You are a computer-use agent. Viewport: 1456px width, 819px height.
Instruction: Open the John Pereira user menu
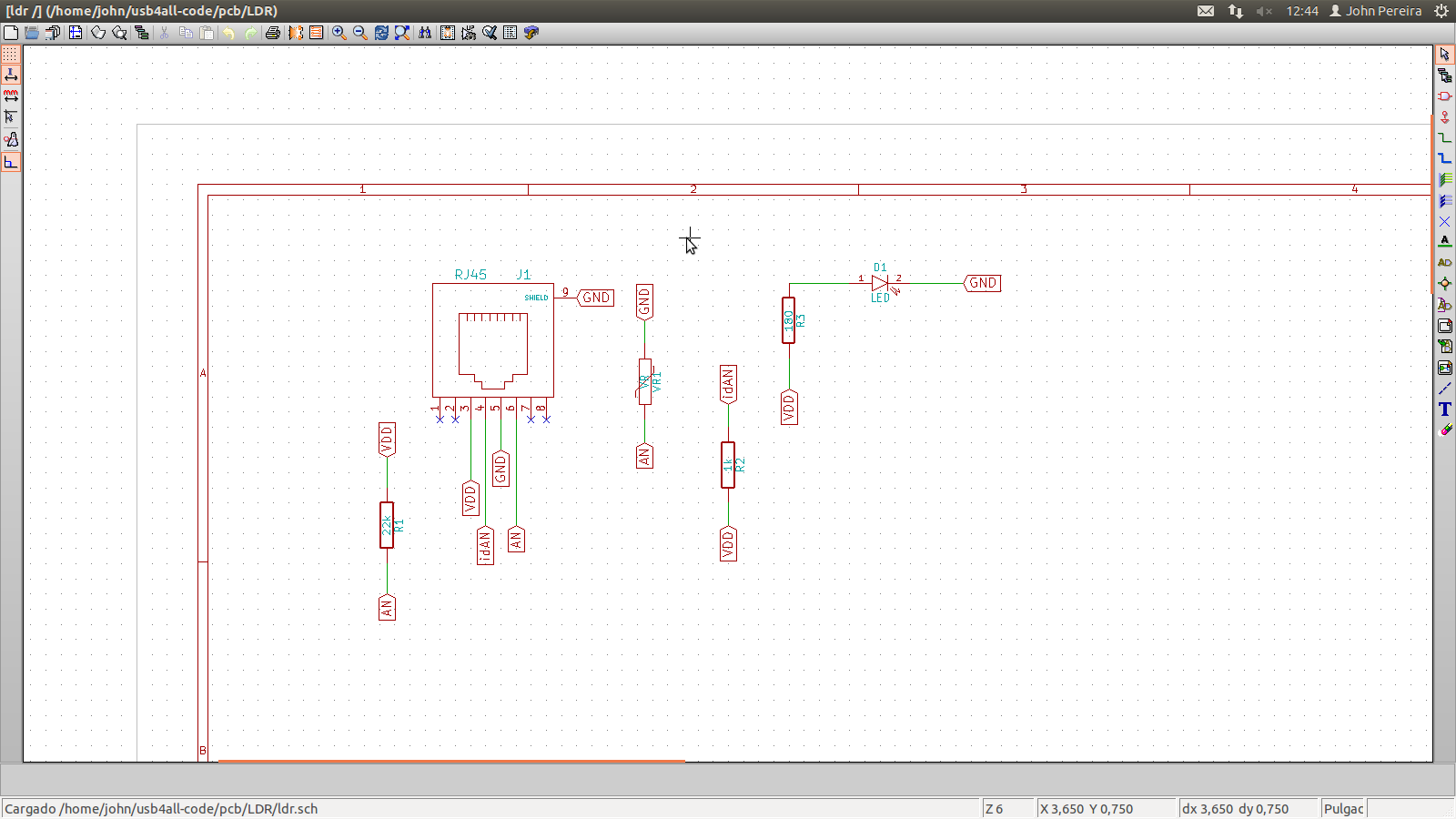pyautogui.click(x=1376, y=11)
